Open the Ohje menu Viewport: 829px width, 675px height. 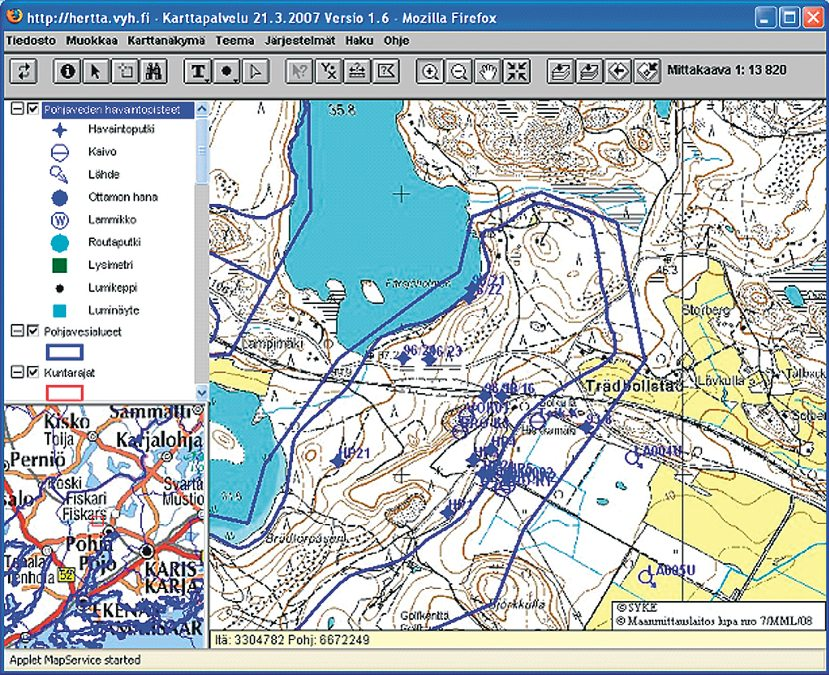397,41
